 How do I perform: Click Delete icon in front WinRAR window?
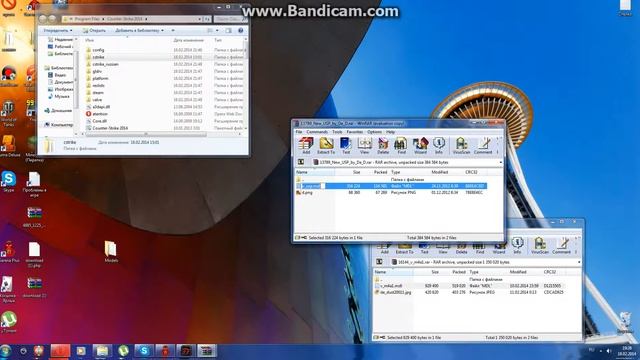383,146
